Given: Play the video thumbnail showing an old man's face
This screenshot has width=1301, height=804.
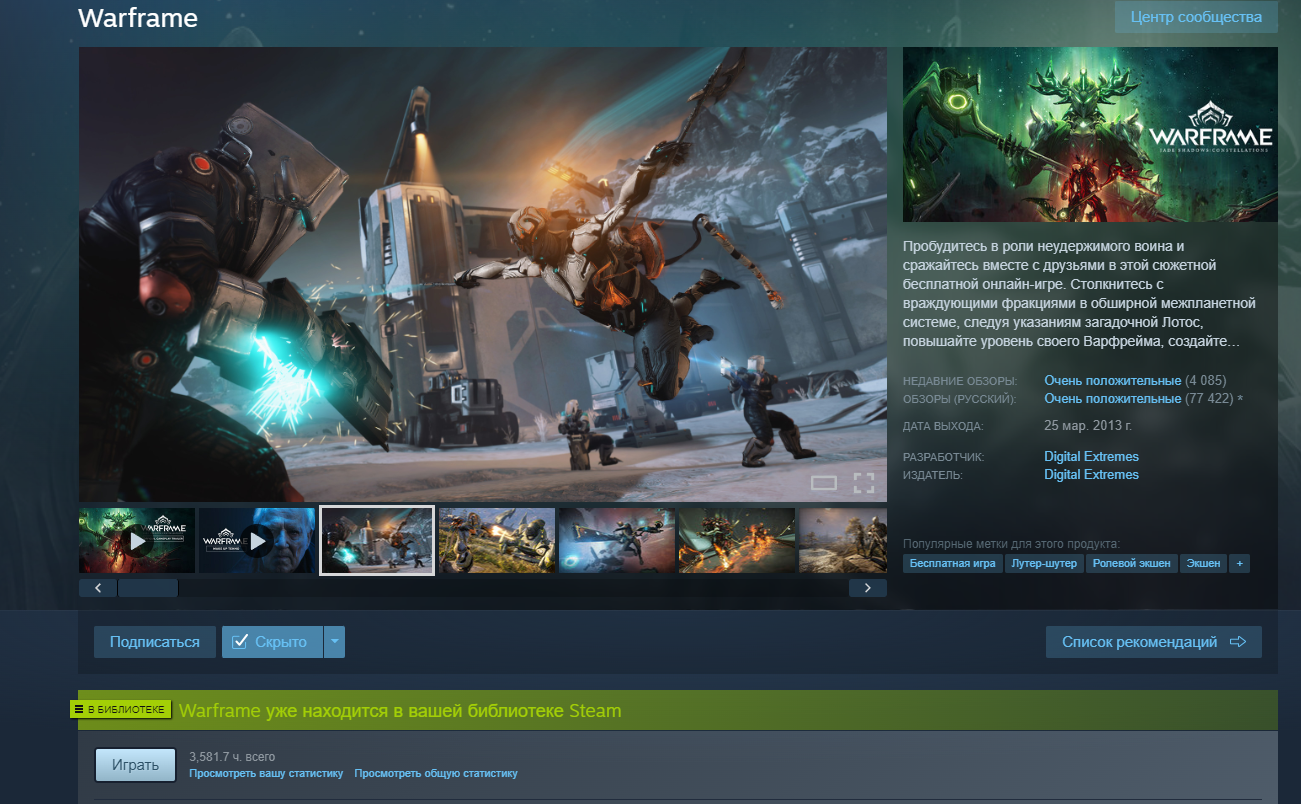Looking at the screenshot, I should click(257, 541).
